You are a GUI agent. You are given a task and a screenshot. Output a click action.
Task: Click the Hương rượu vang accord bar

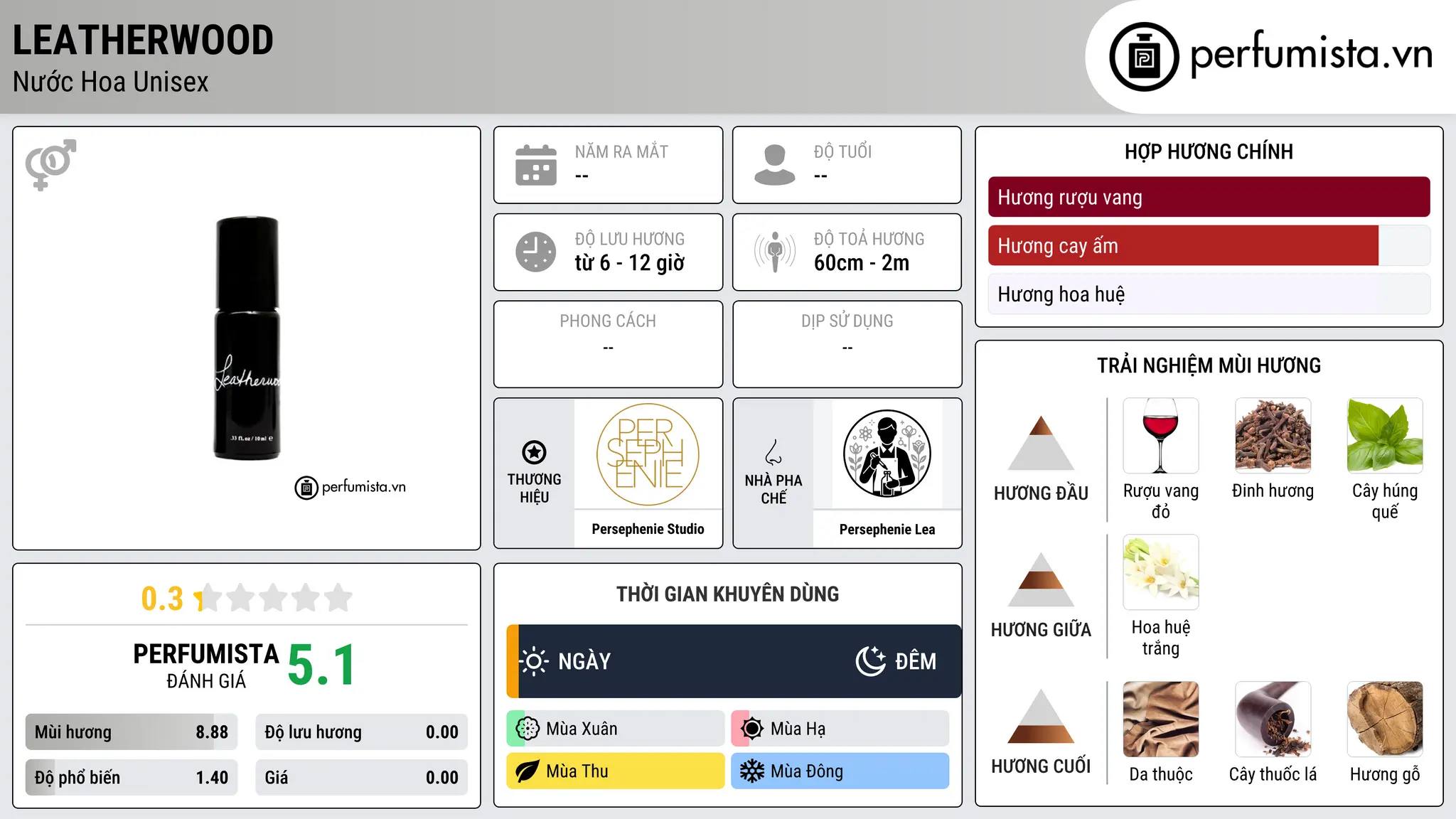click(1209, 197)
